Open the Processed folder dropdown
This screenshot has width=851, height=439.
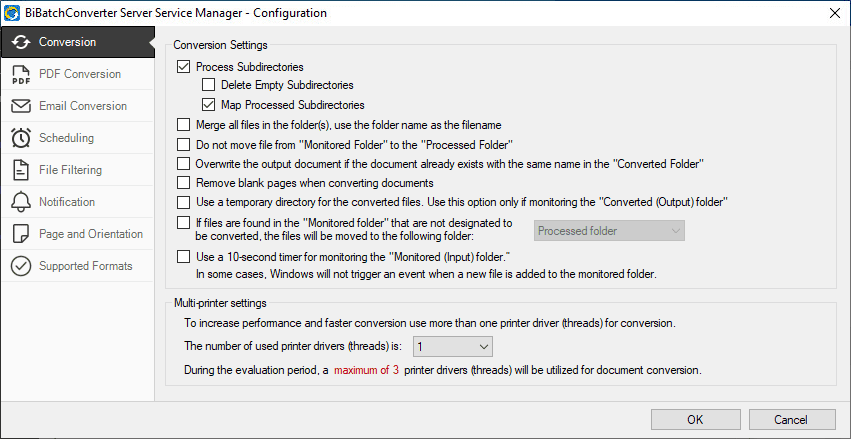click(609, 231)
